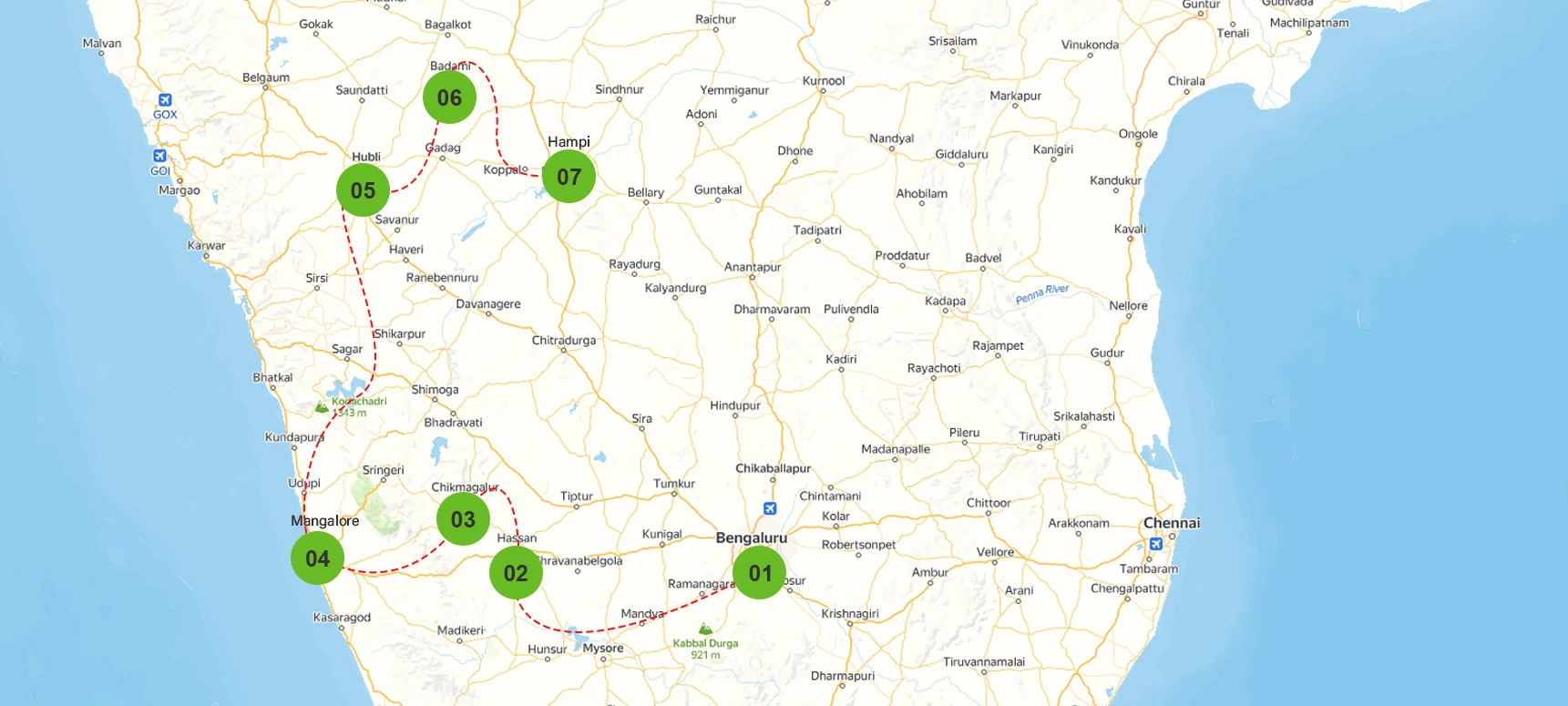The image size is (1568, 706).
Task: Open the Chennai airport icon
Action: [x=1155, y=544]
